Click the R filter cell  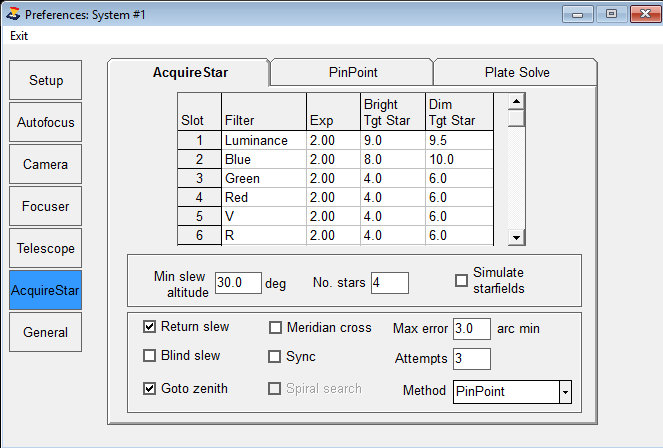coord(264,235)
